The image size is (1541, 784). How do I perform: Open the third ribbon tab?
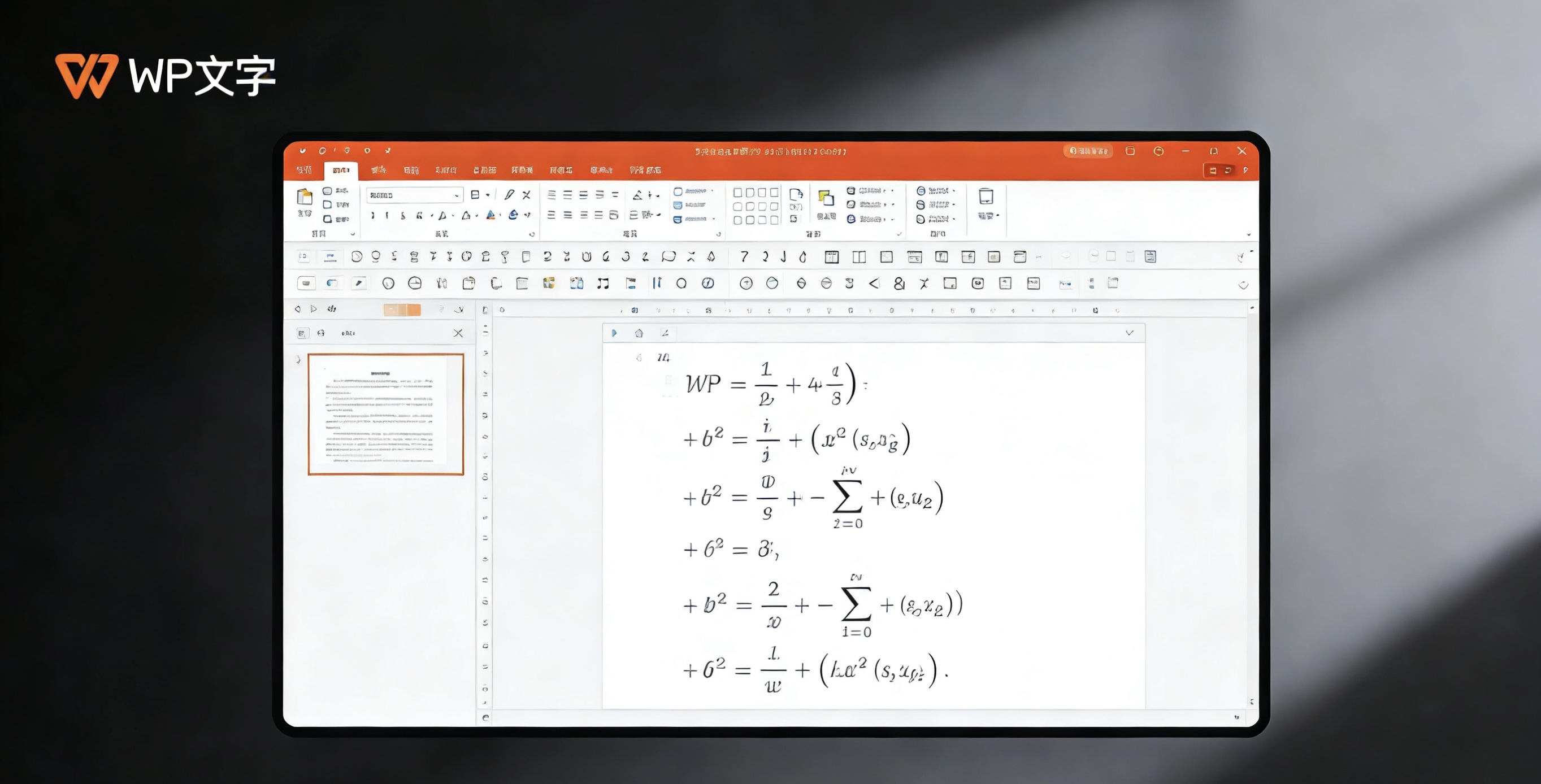(378, 171)
